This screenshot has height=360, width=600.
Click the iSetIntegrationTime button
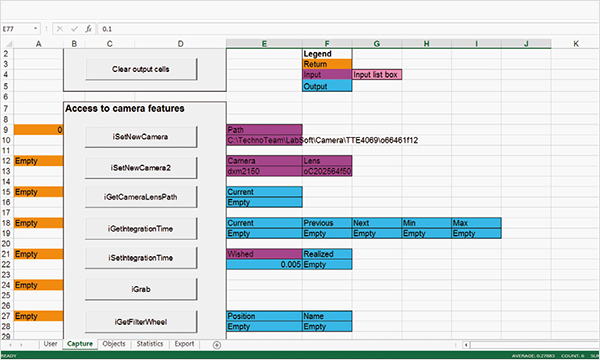click(x=140, y=258)
